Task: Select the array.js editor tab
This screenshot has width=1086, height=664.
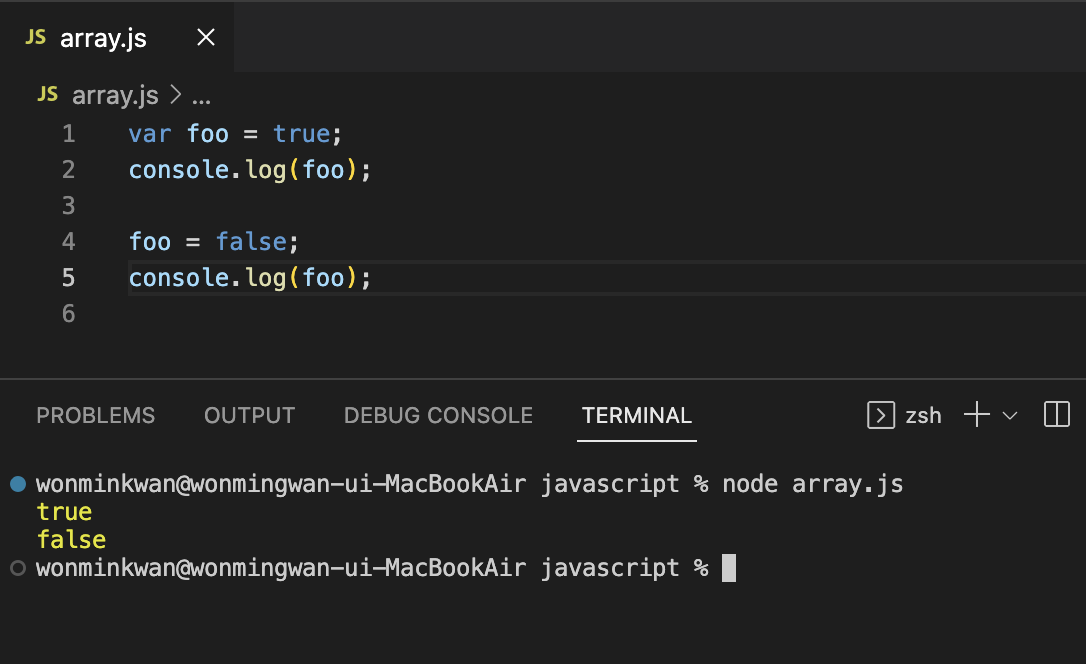Action: (117, 37)
